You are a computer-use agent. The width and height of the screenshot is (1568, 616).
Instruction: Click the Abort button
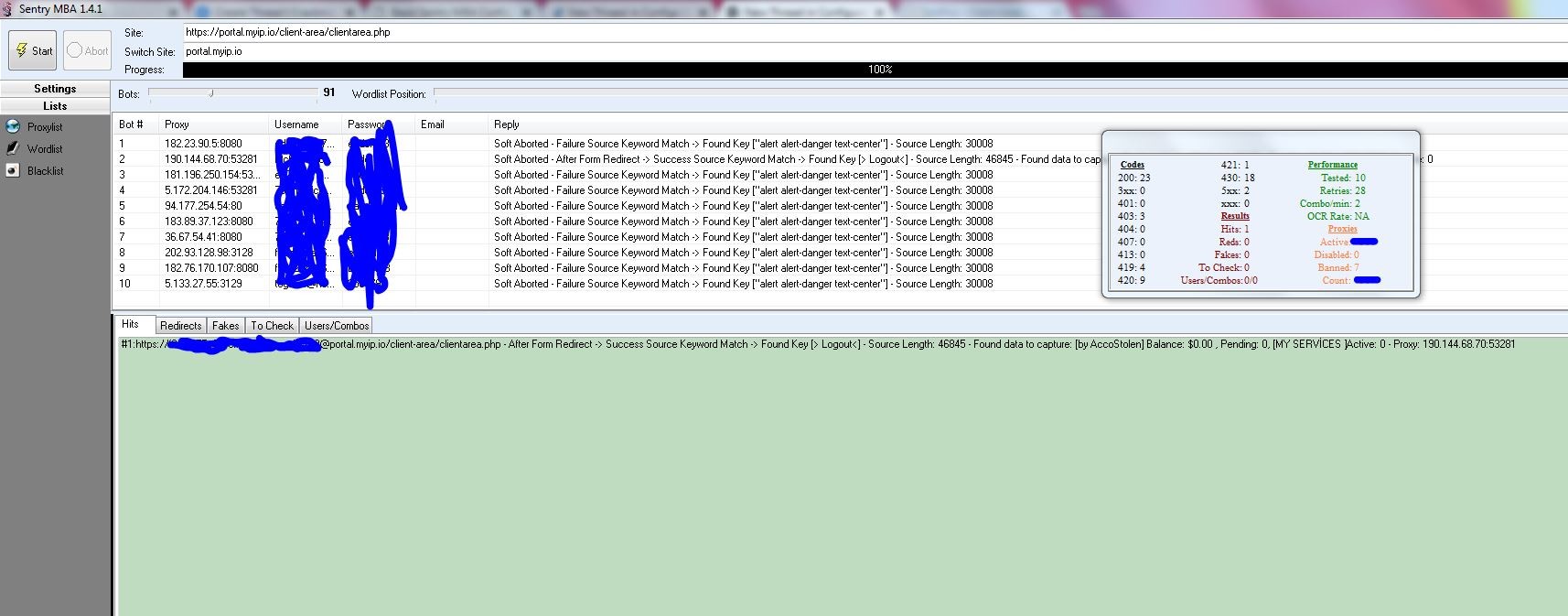coord(87,50)
